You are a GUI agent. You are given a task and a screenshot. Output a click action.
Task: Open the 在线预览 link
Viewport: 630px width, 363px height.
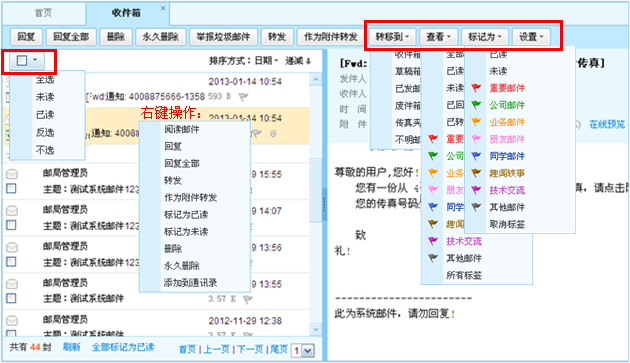pos(607,124)
